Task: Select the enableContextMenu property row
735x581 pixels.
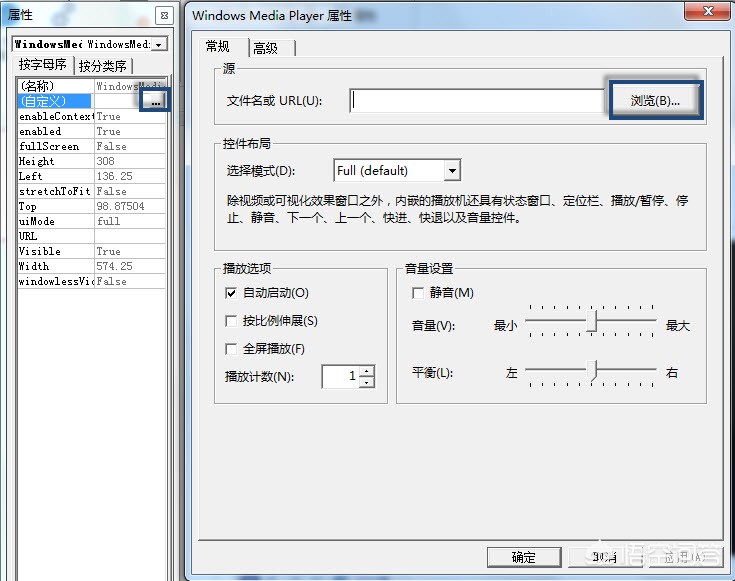Action: (x=92, y=116)
